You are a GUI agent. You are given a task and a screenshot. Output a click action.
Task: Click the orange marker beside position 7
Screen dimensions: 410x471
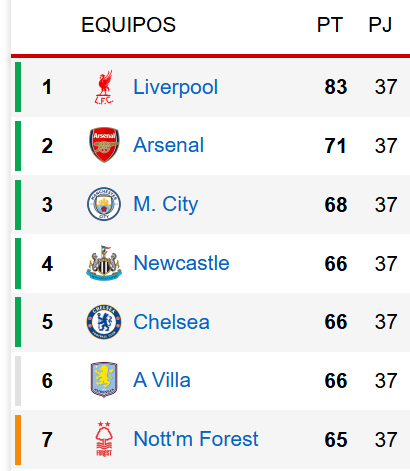click(18, 440)
